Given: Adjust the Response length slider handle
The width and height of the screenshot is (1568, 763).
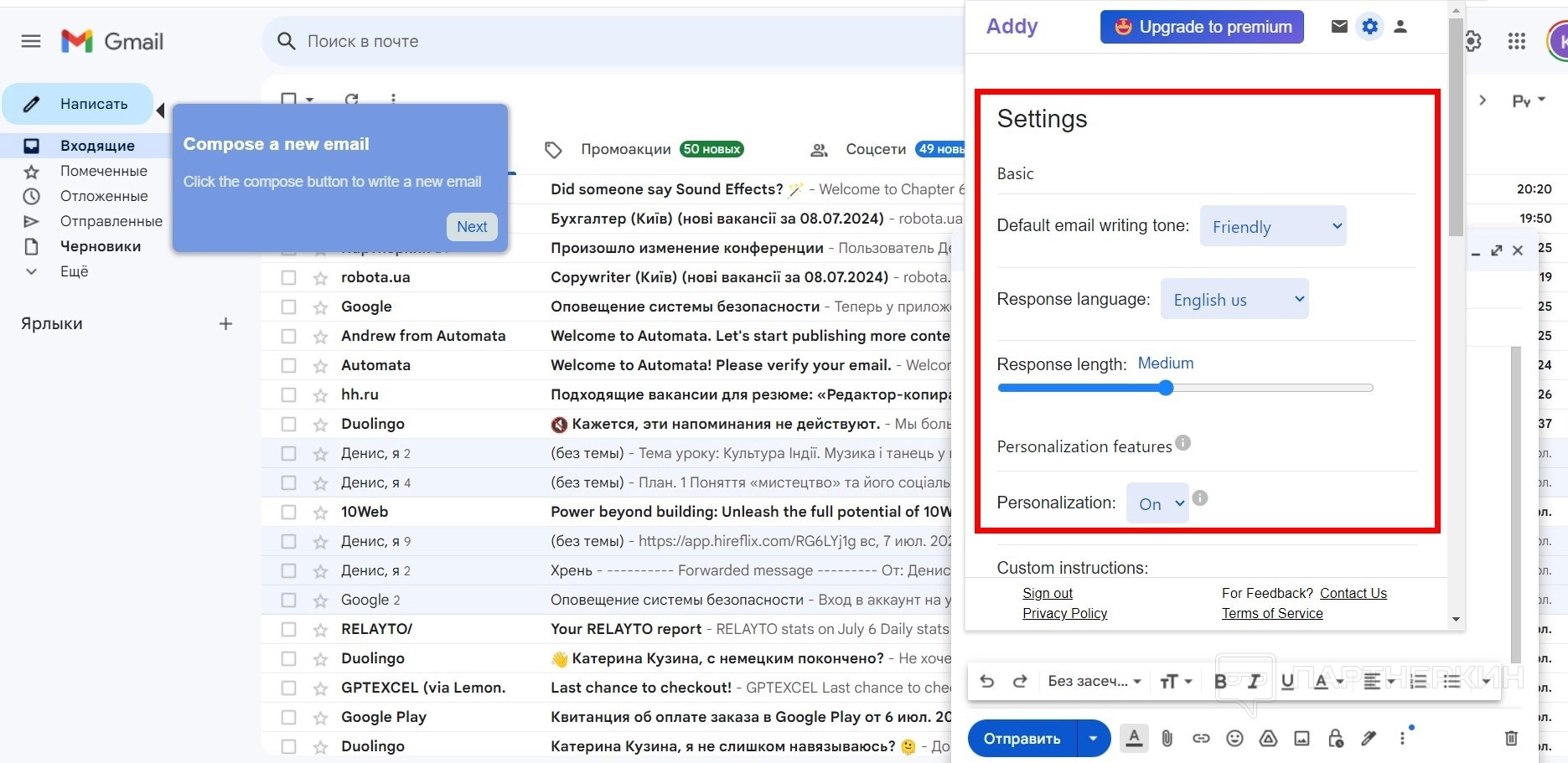Looking at the screenshot, I should [1166, 388].
